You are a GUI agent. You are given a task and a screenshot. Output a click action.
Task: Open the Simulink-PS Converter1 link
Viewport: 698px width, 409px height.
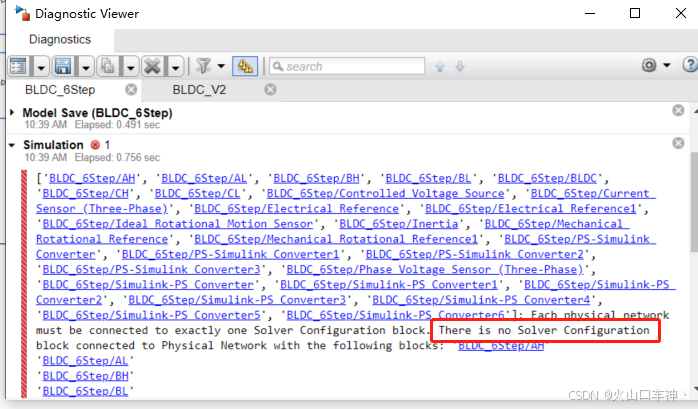pyautogui.click(x=389, y=284)
